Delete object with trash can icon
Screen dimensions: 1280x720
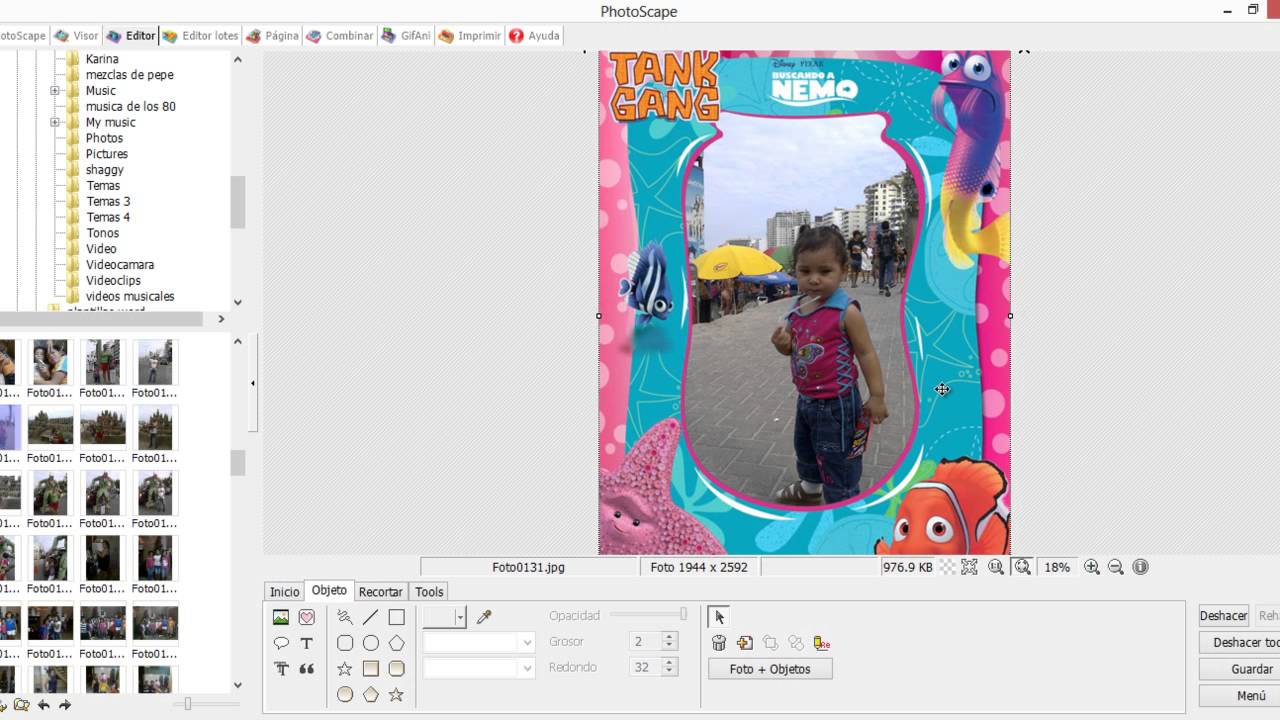point(719,643)
